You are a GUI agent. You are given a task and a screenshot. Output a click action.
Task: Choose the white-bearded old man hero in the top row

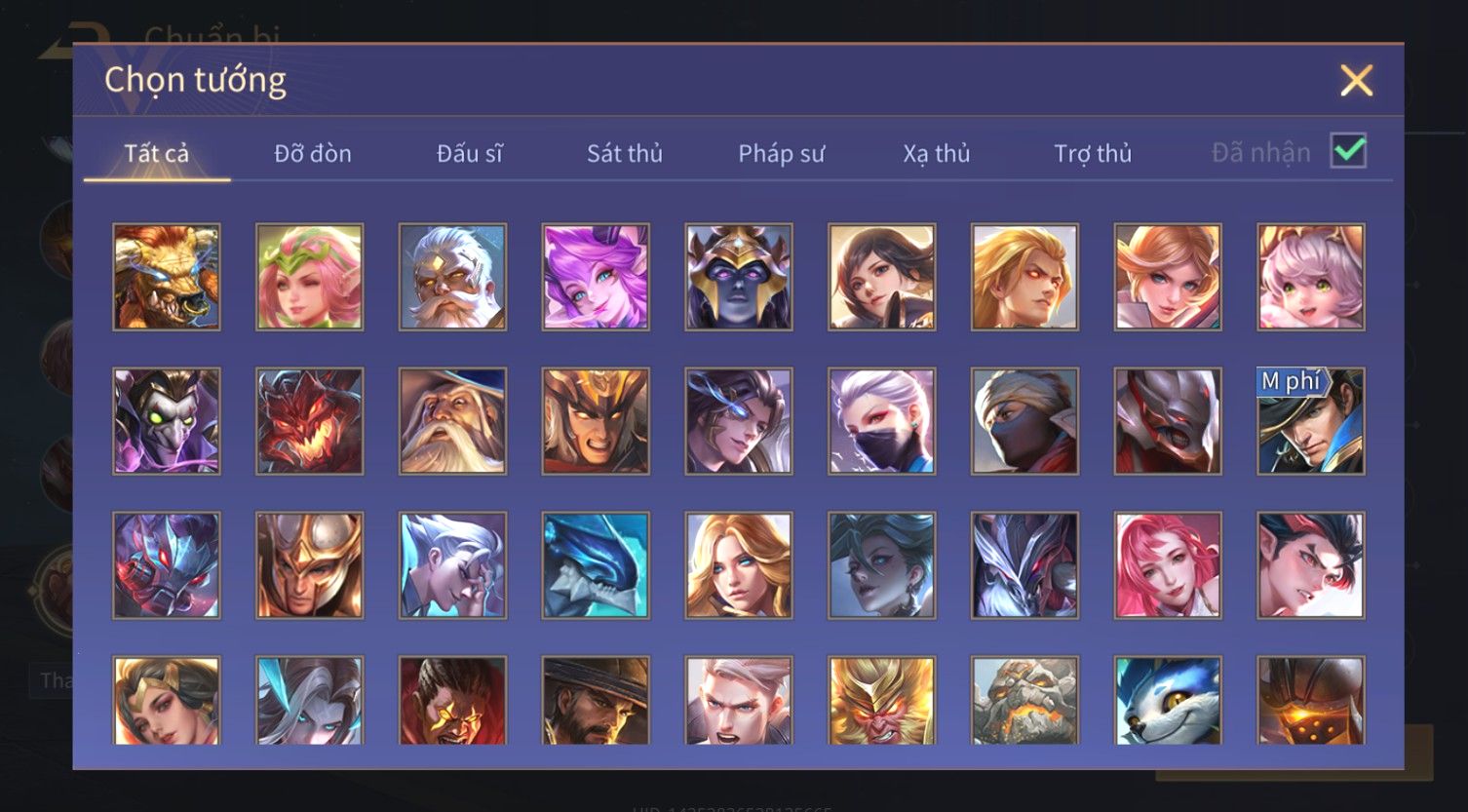[452, 277]
